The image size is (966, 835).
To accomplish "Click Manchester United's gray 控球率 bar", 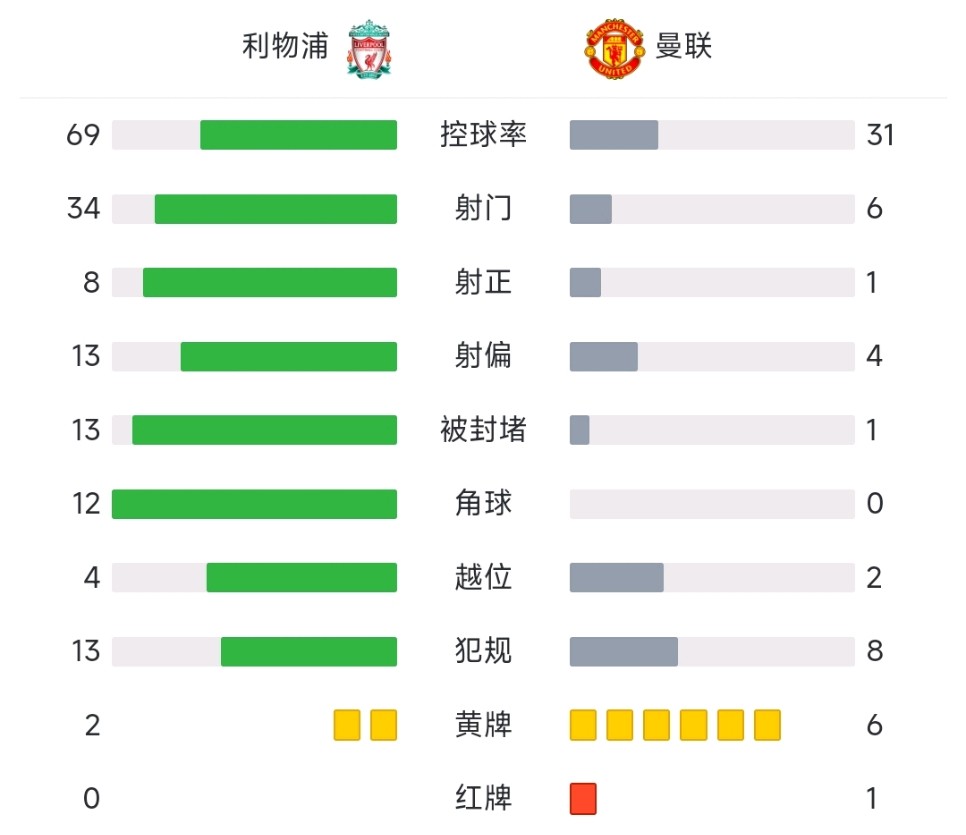I will point(614,135).
